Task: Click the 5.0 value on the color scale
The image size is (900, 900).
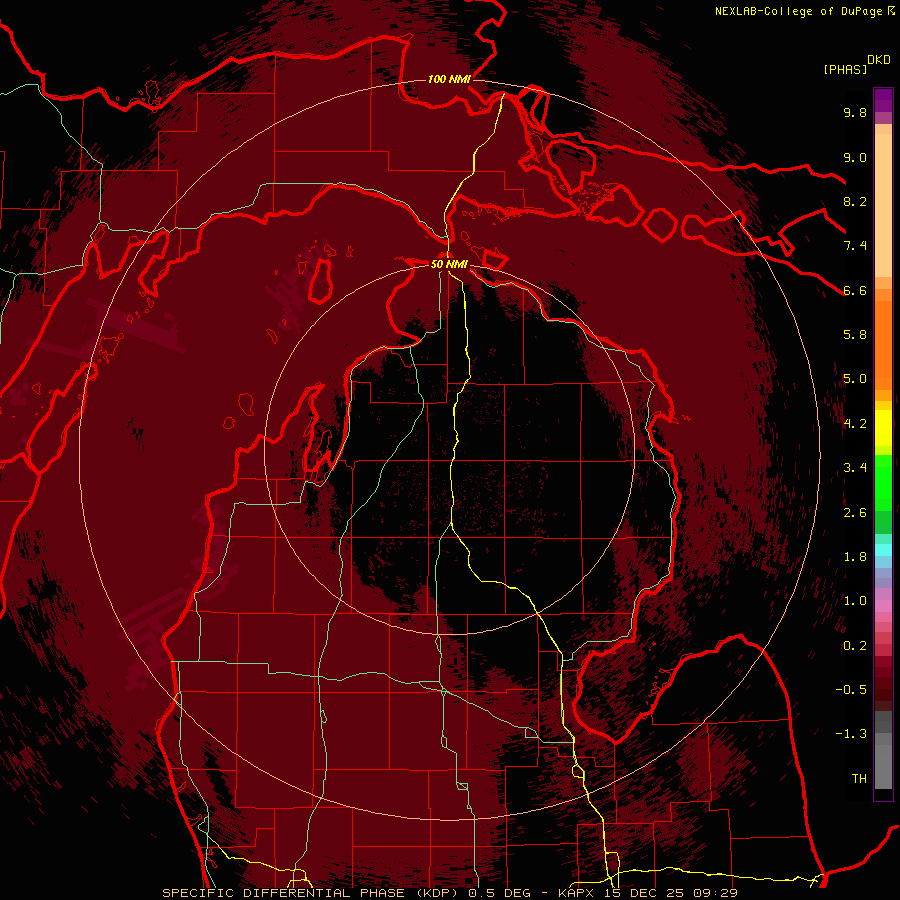Action: [x=855, y=379]
